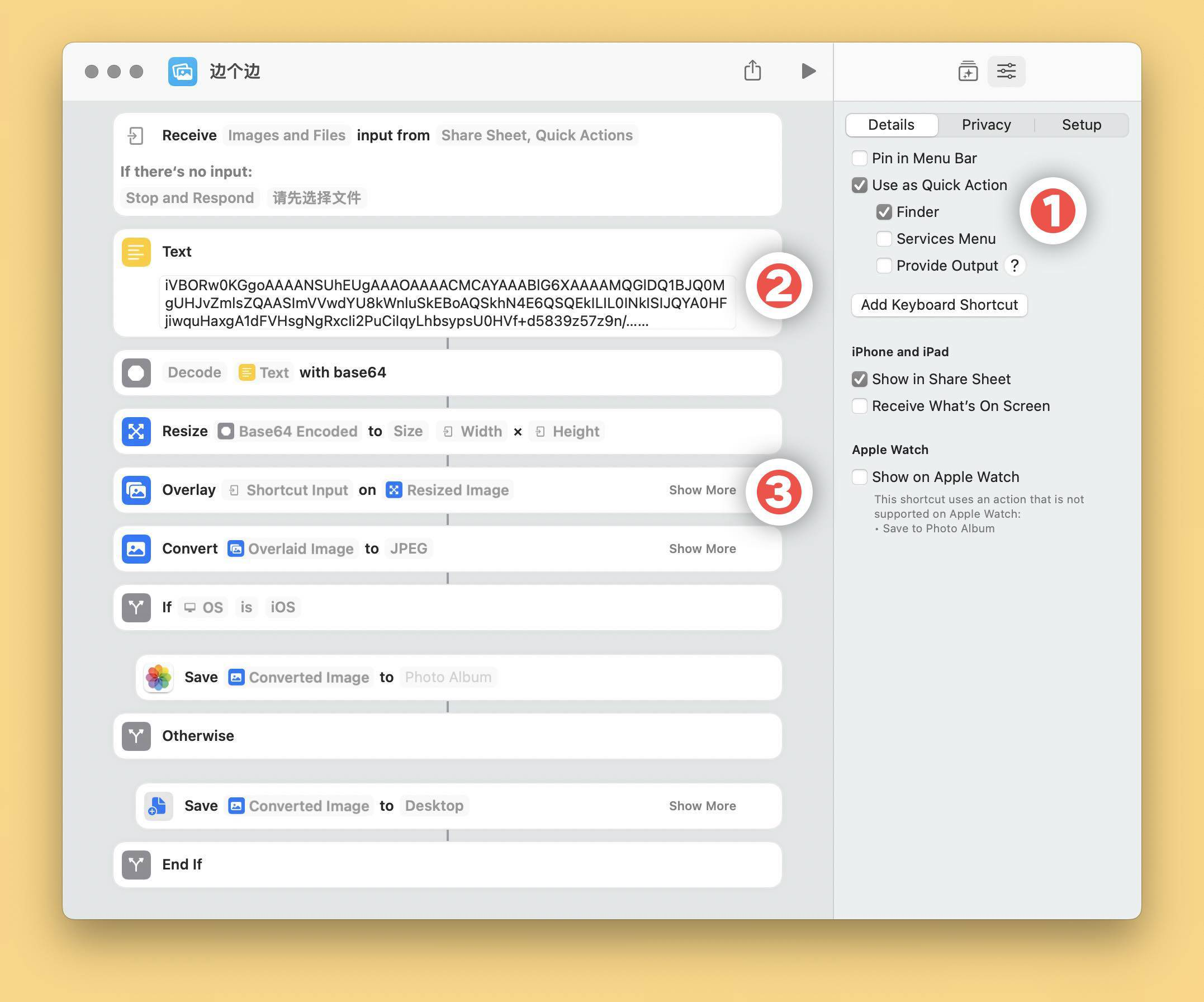Click the Overlay action icon
This screenshot has height=1002, width=1204.
(136, 490)
